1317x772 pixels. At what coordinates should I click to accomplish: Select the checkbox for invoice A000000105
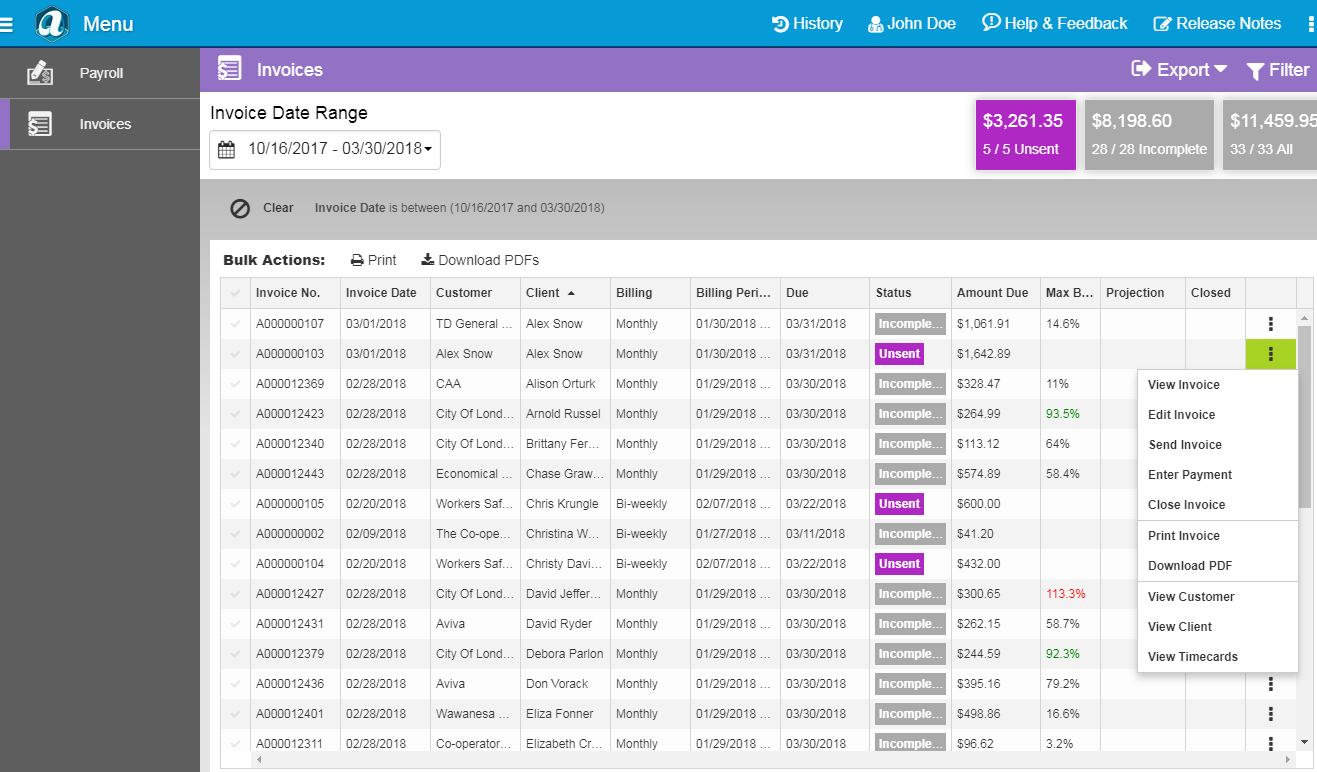click(x=235, y=504)
